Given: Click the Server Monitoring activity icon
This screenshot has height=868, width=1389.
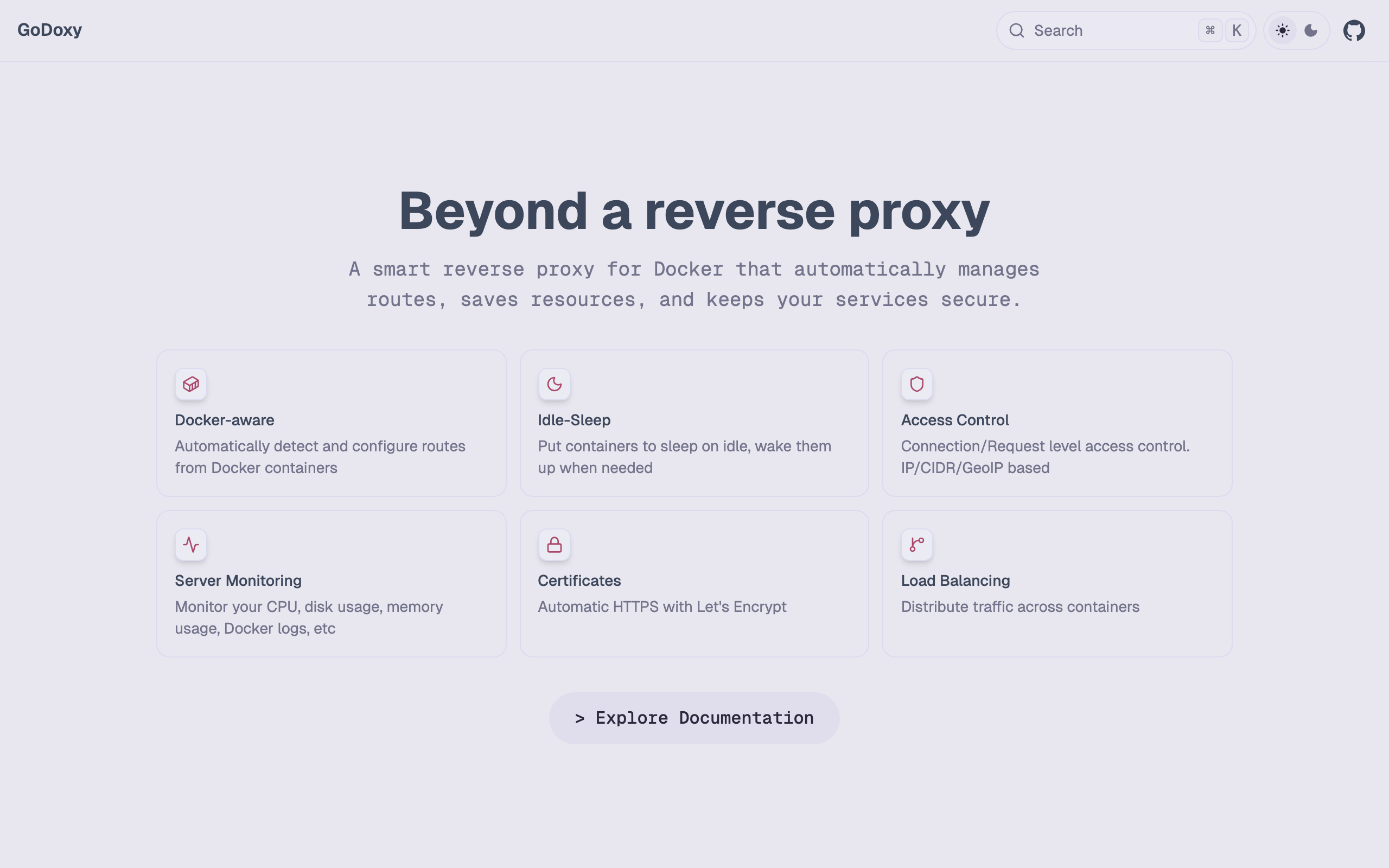Looking at the screenshot, I should tap(191, 545).
